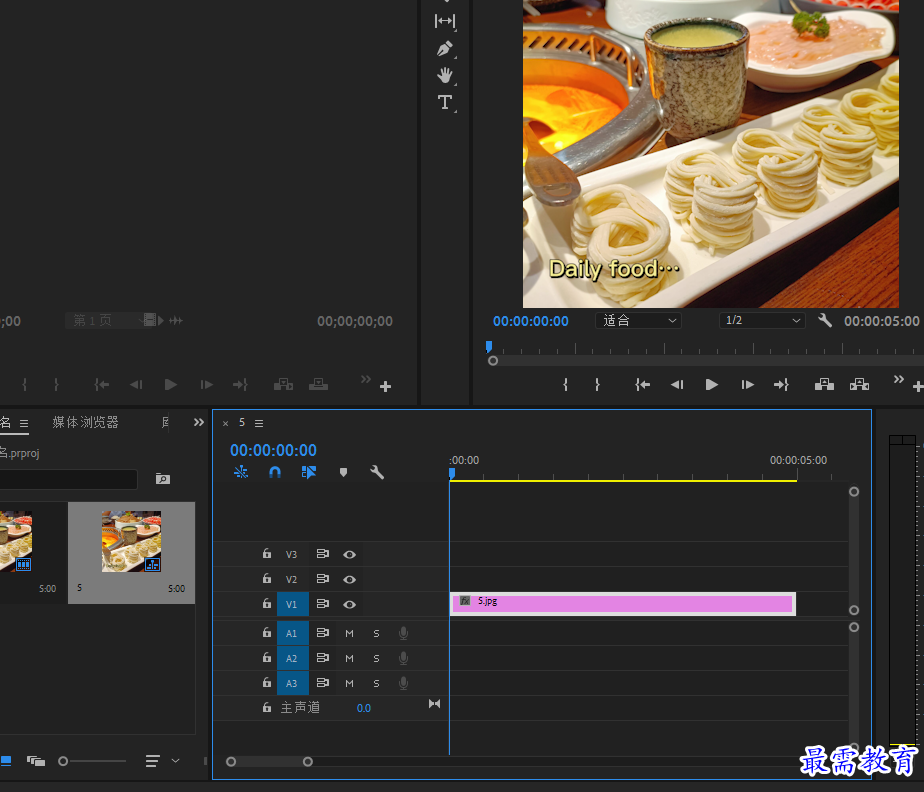The image size is (924, 792).
Task: Open Program monitor wrench settings
Action: pos(825,321)
